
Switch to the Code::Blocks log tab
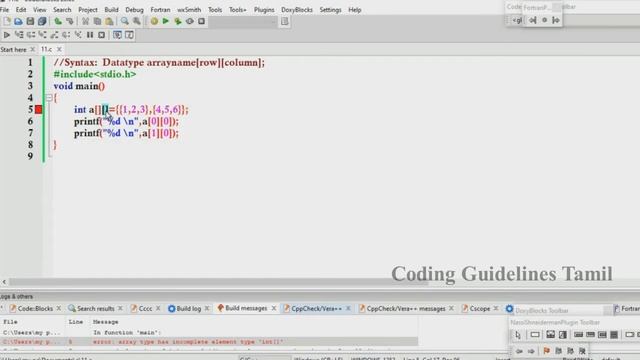click(x=35, y=309)
